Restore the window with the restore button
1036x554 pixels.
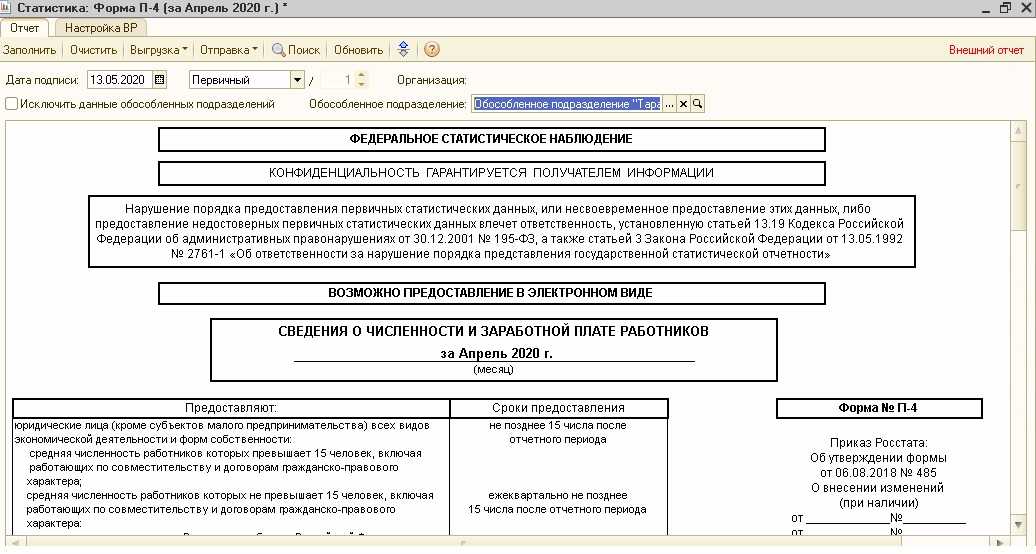(x=1006, y=8)
